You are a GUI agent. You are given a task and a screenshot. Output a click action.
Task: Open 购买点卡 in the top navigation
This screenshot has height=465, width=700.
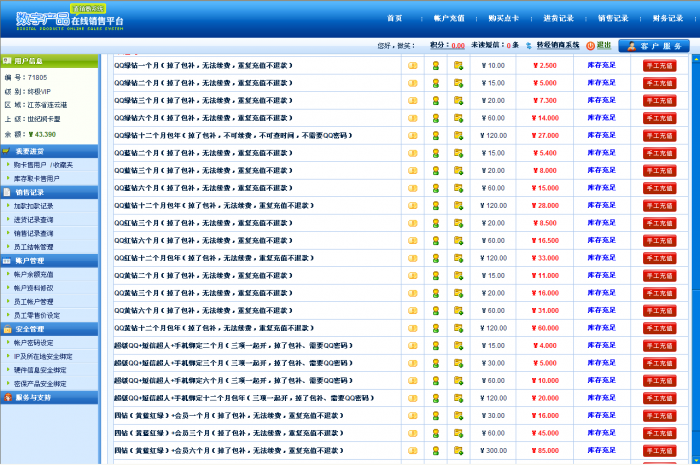pos(504,18)
